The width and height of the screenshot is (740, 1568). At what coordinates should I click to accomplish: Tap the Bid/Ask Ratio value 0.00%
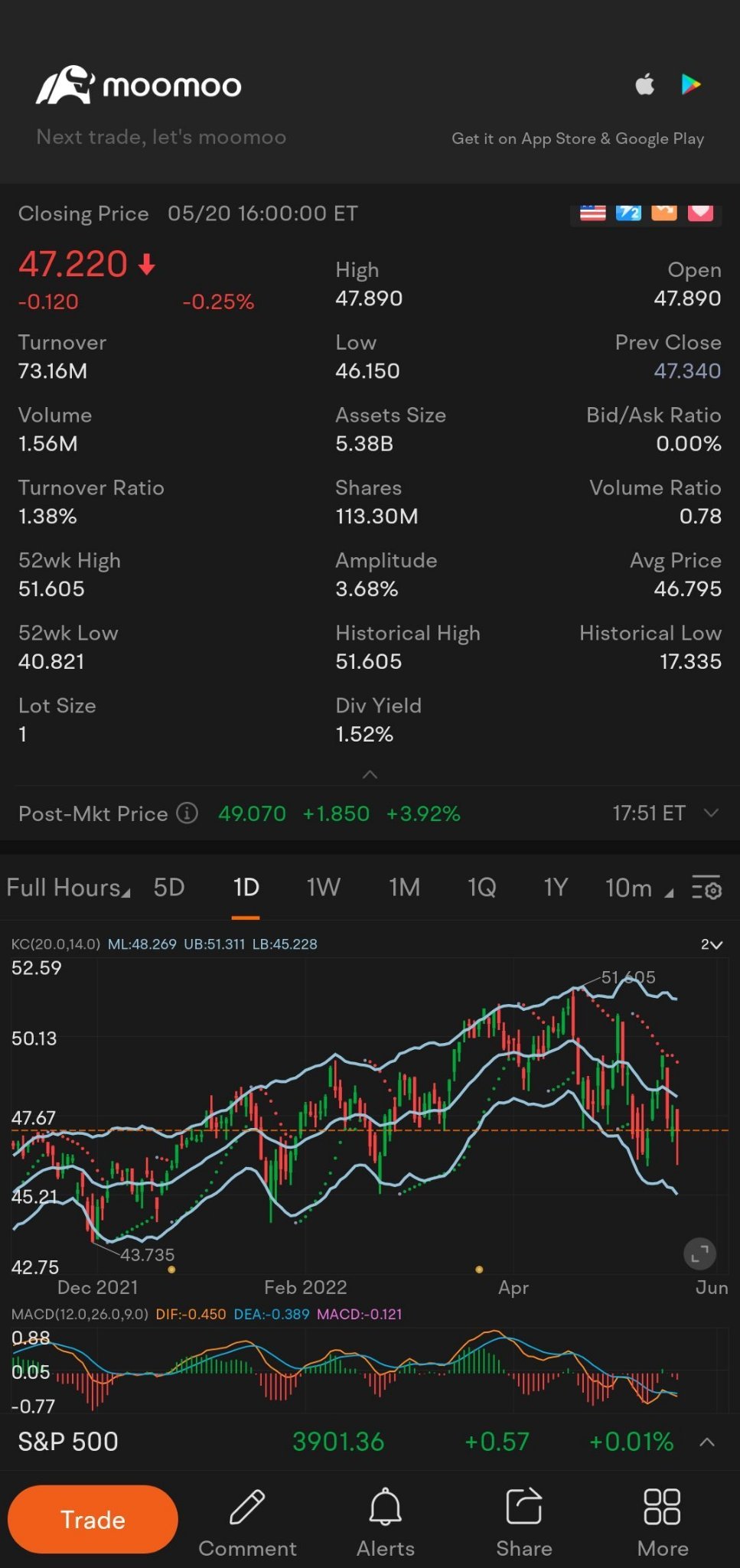click(x=689, y=444)
